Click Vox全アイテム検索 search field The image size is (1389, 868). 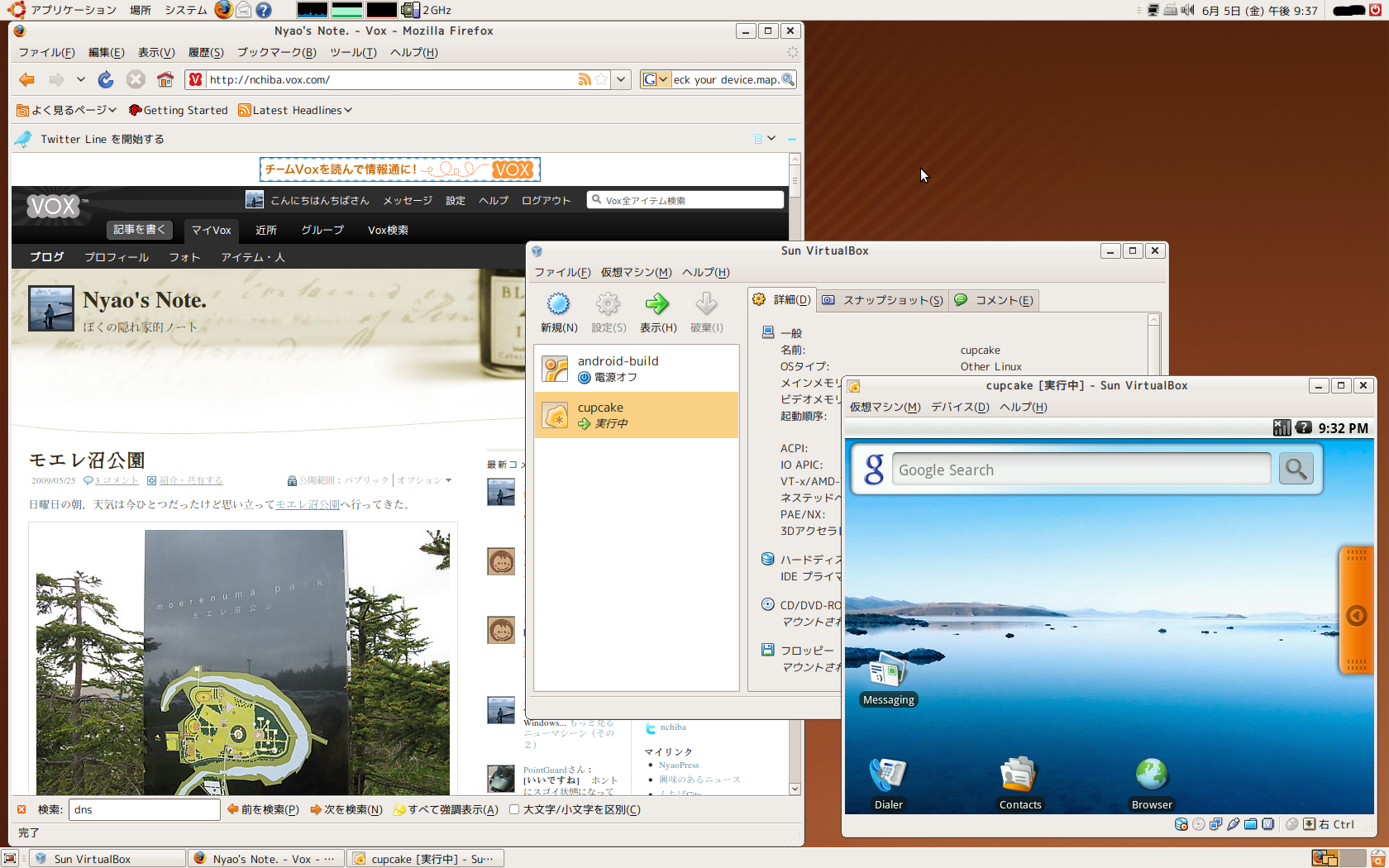685,200
